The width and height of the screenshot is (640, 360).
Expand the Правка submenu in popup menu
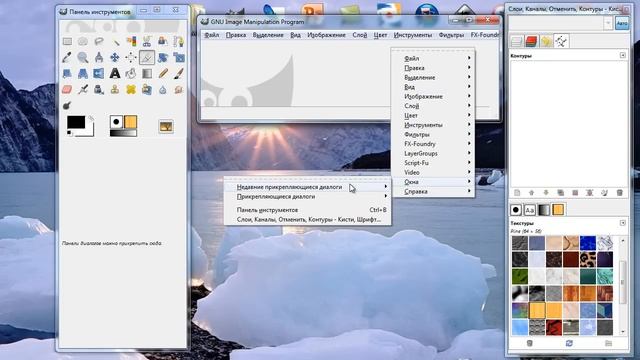(x=433, y=68)
